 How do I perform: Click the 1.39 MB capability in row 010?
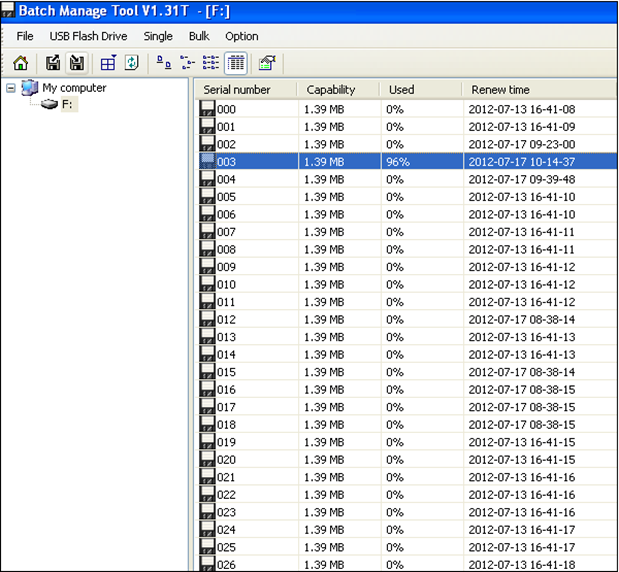[x=324, y=284]
